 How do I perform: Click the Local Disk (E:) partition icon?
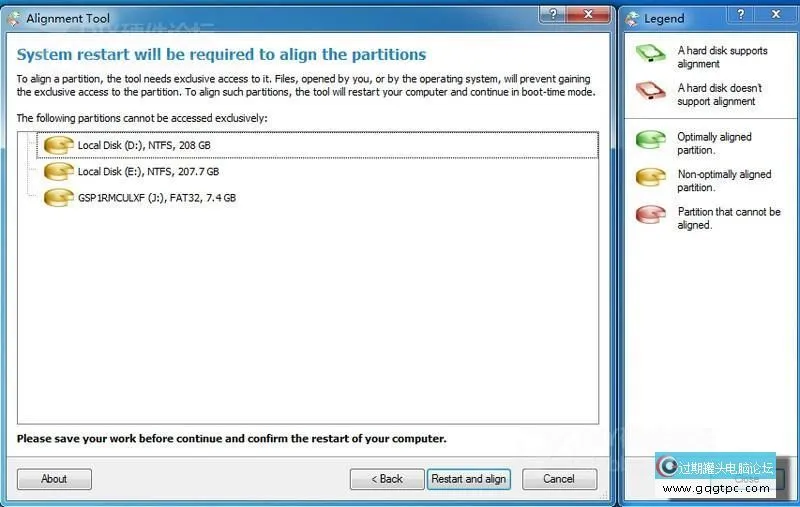click(59, 172)
